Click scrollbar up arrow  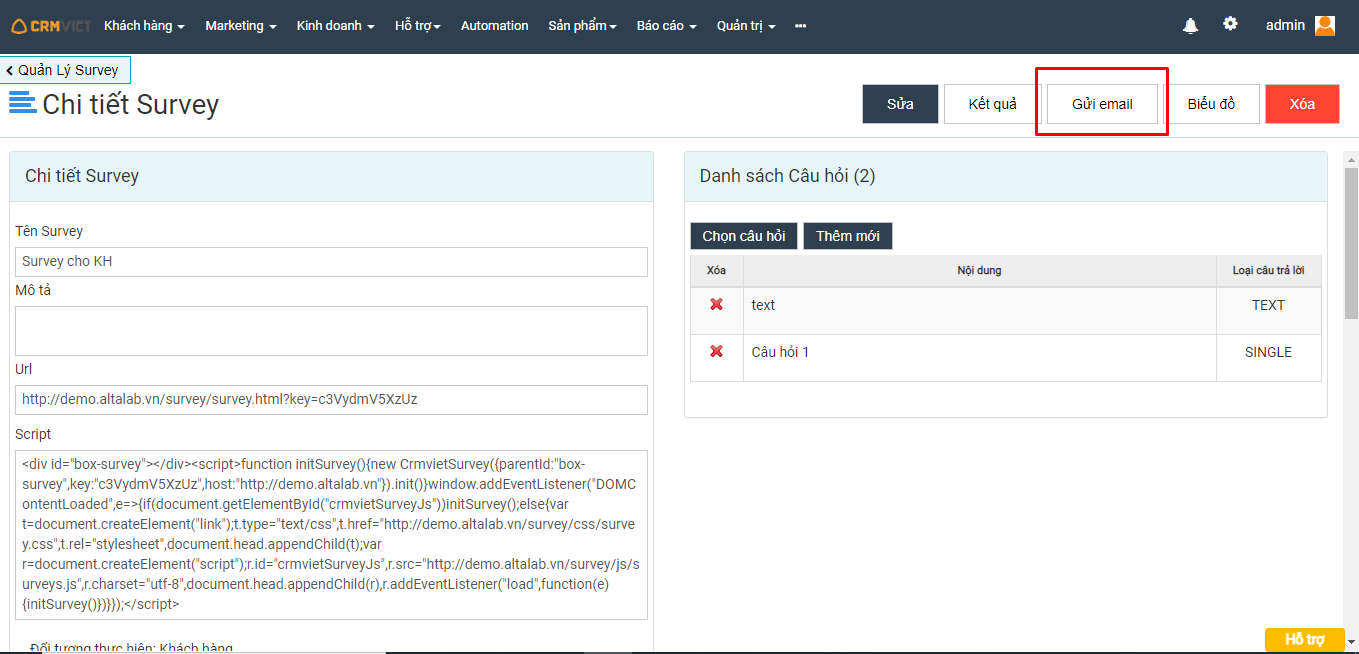click(x=1351, y=159)
